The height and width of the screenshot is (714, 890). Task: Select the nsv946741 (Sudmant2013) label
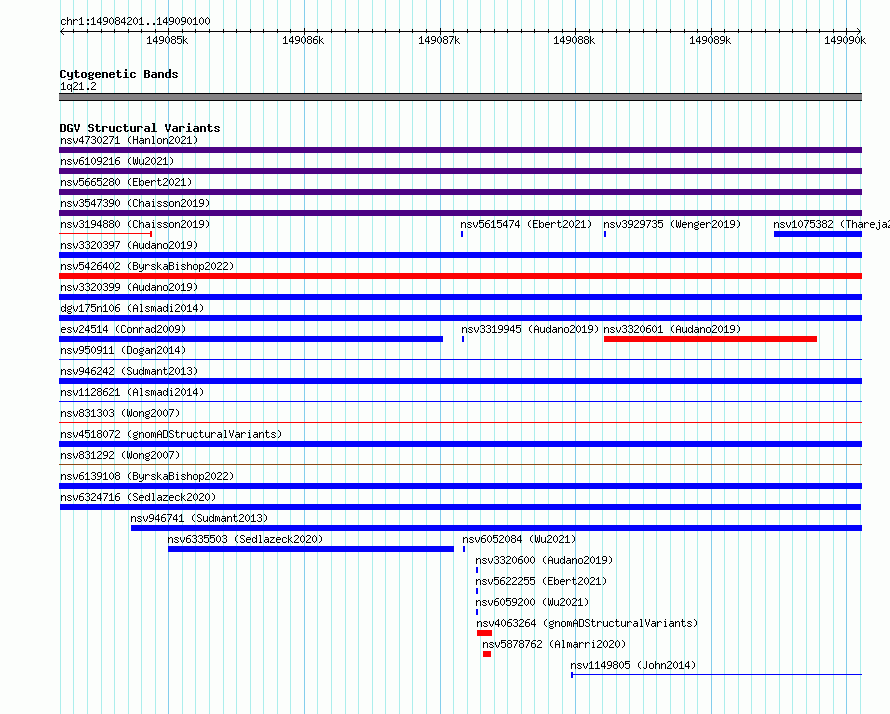tap(199, 518)
